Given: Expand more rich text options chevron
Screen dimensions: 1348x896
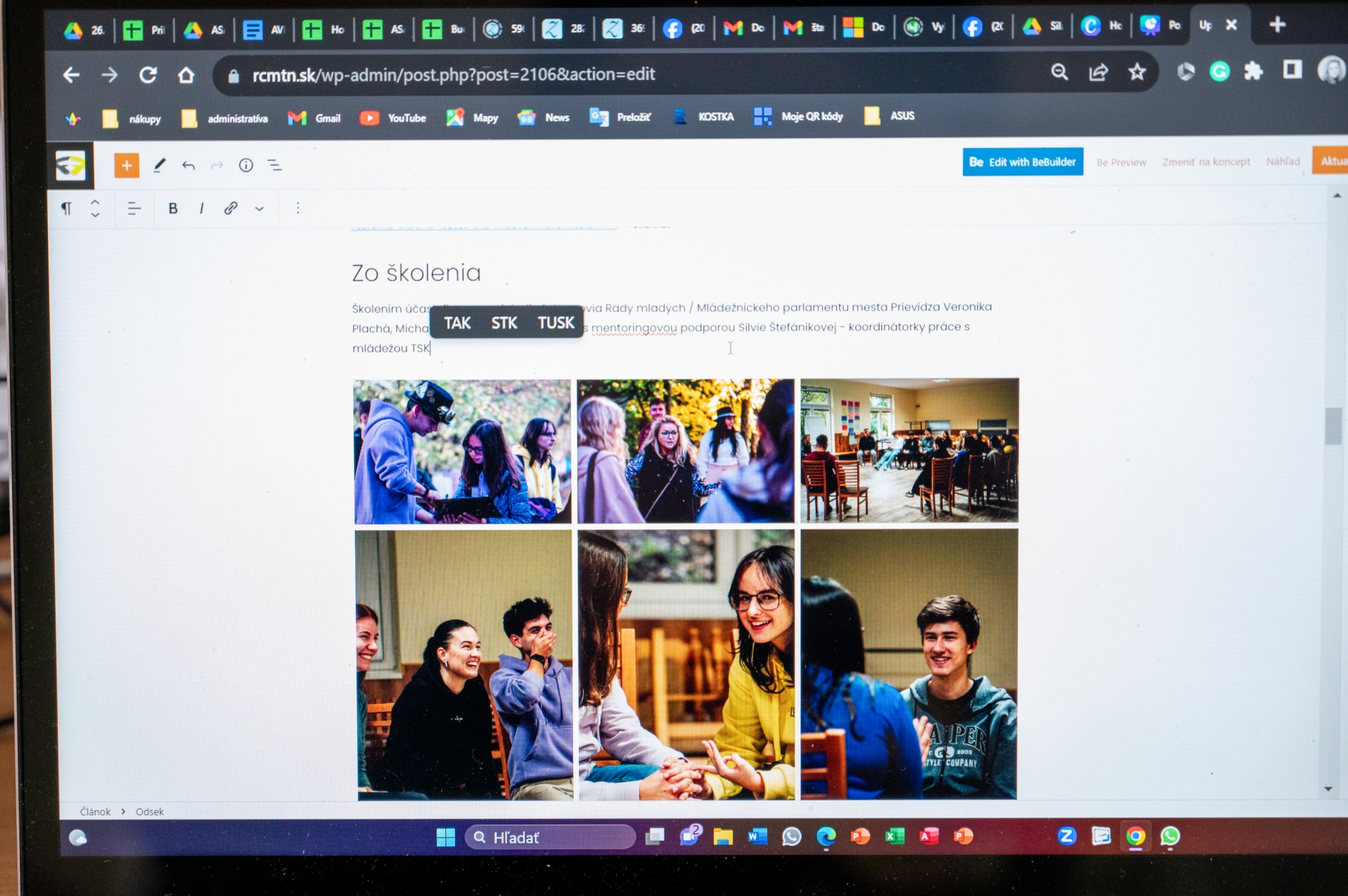Looking at the screenshot, I should [x=259, y=209].
